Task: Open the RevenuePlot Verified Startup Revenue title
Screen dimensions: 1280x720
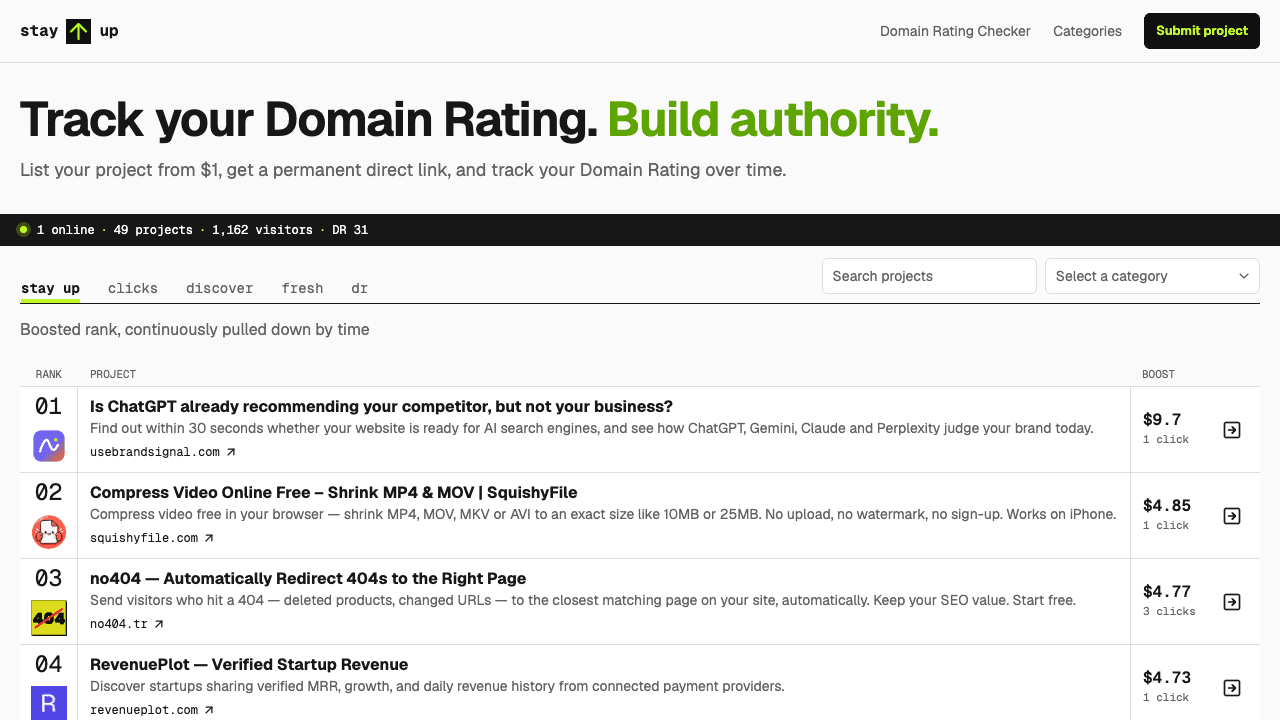Action: pos(249,664)
